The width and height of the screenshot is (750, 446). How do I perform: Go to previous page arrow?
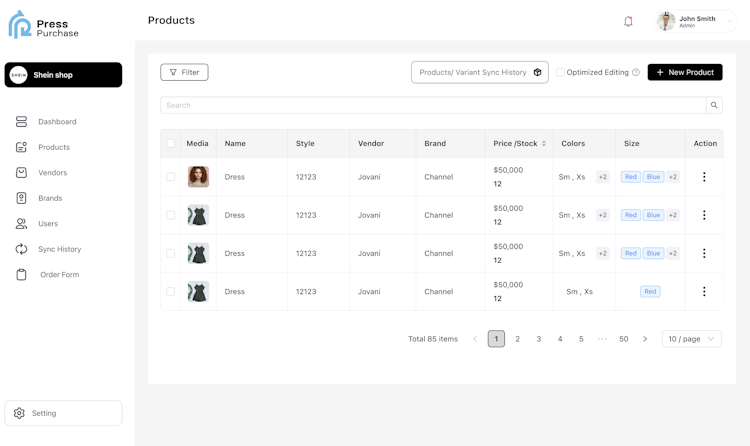click(x=475, y=339)
